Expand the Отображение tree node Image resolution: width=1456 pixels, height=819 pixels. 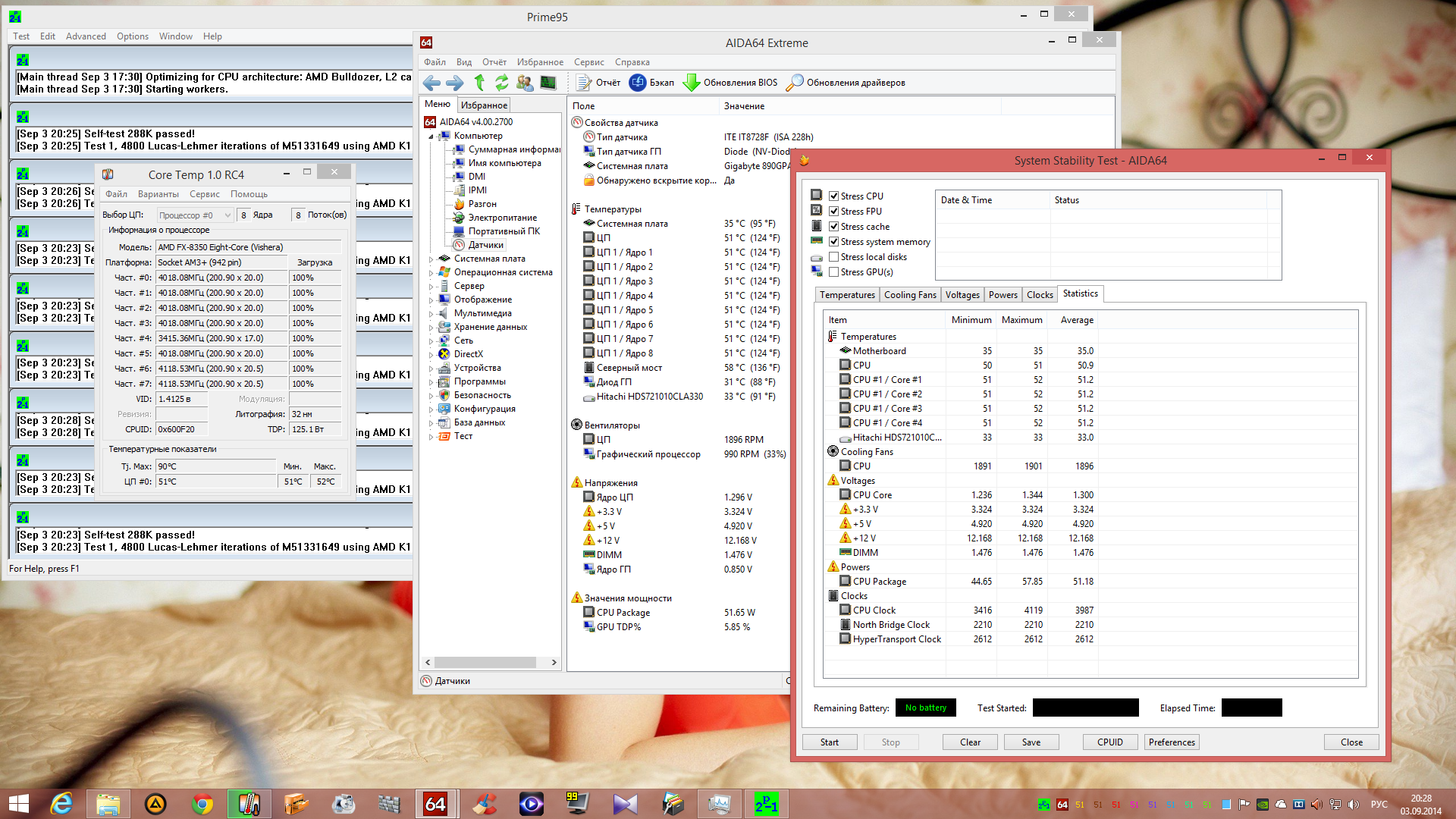pos(431,300)
